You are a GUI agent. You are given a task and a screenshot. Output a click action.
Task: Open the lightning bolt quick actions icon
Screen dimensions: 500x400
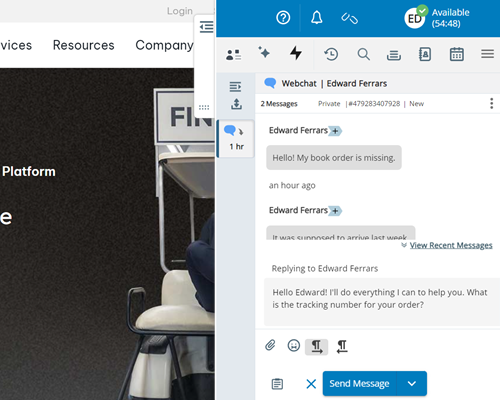296,53
